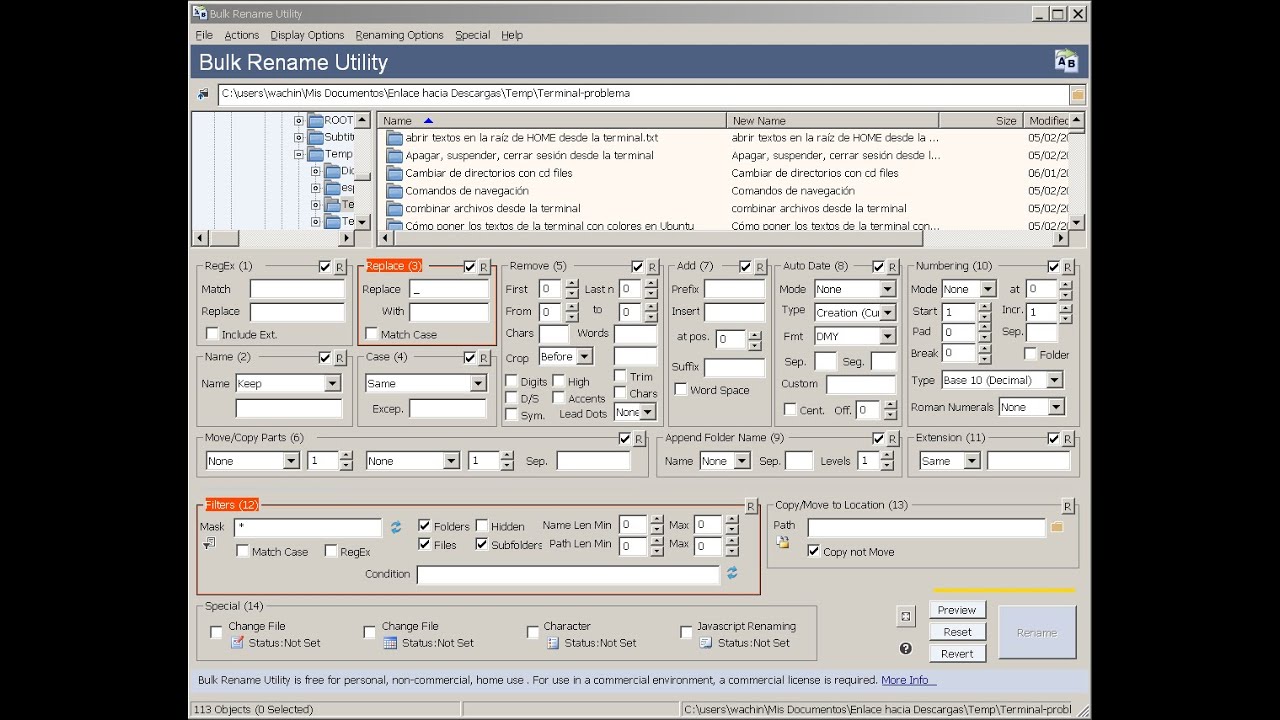Open the Crop Before dropdown

tap(585, 357)
